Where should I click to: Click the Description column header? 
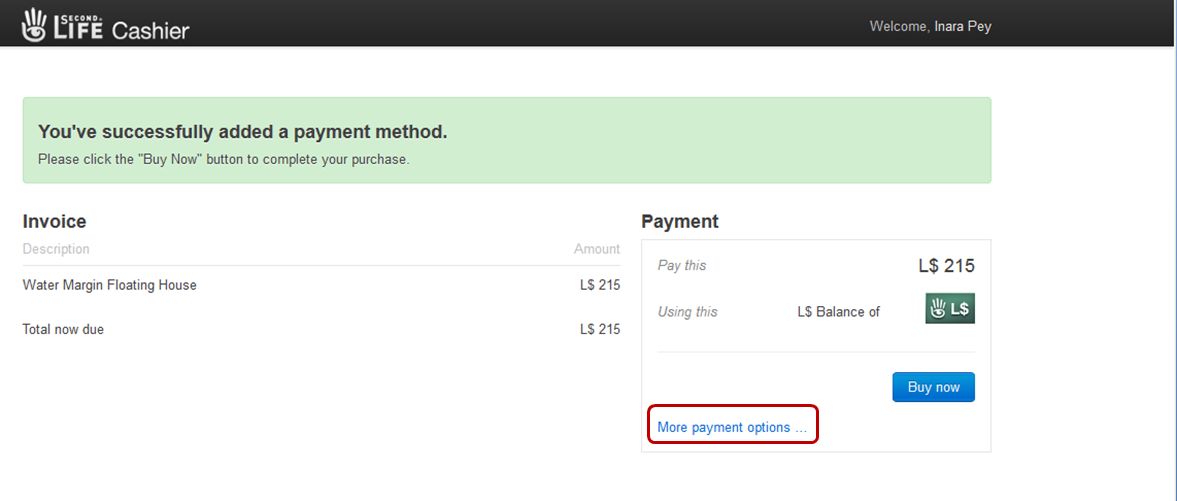click(x=56, y=249)
